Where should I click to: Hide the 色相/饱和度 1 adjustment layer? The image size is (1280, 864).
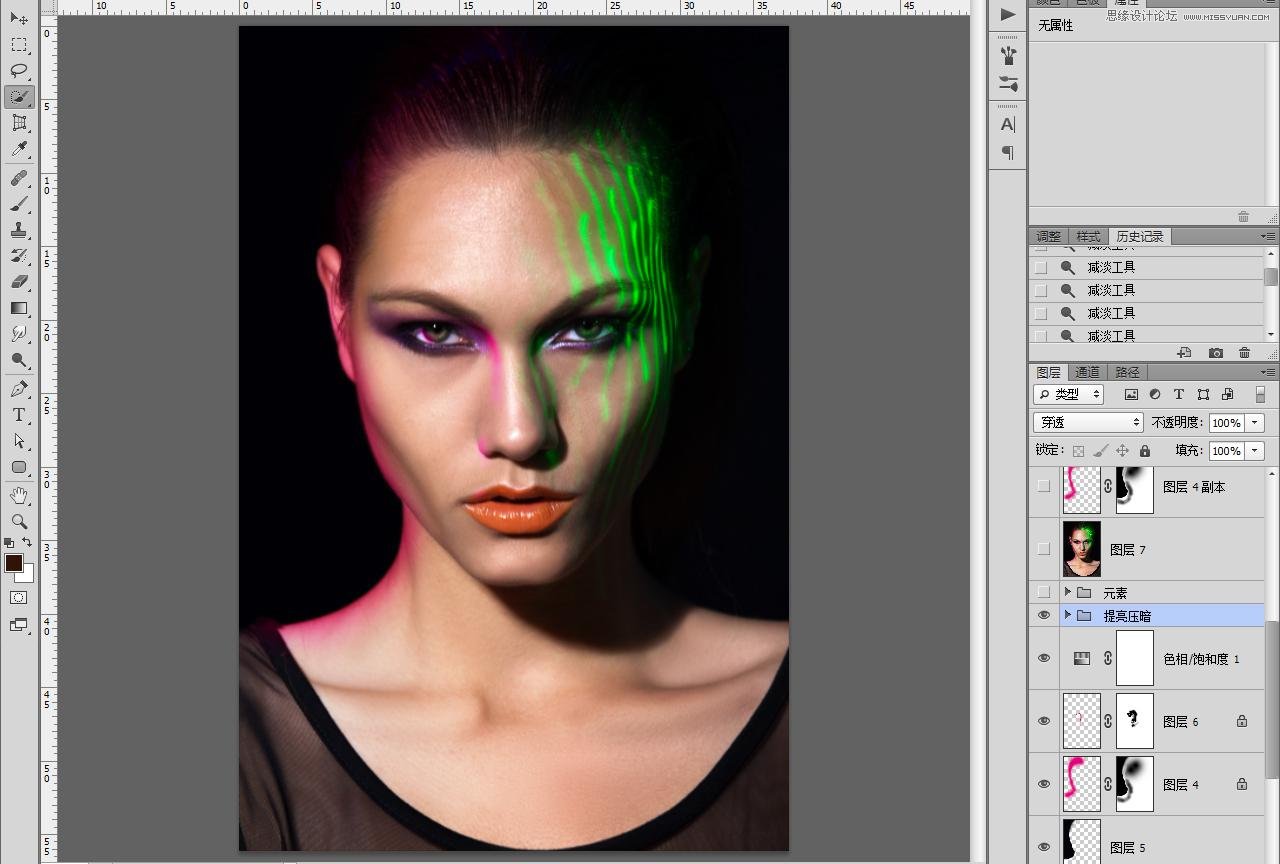(1044, 658)
